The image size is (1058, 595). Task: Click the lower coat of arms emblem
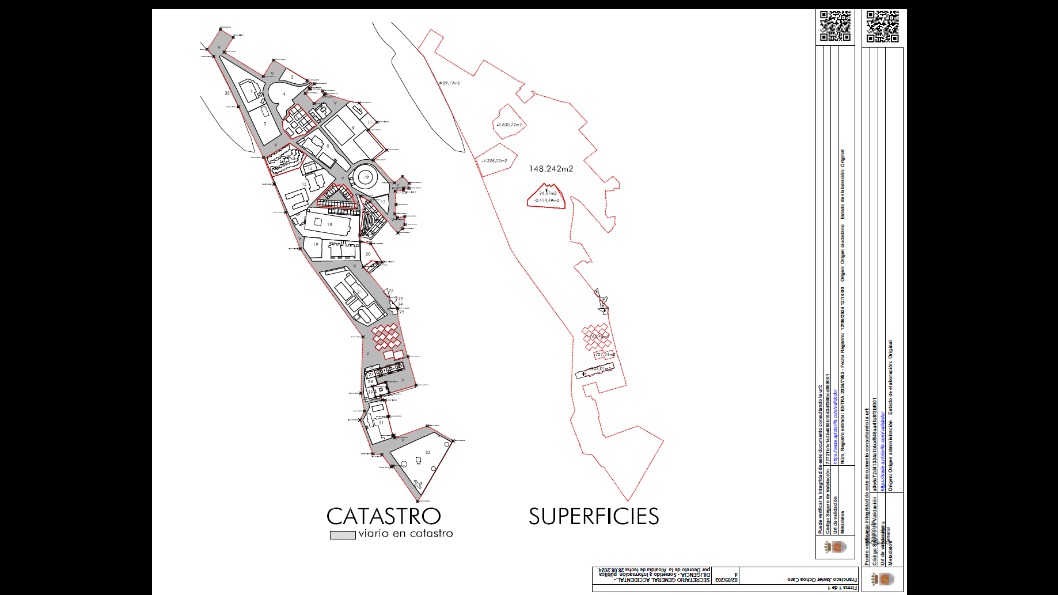pyautogui.click(x=883, y=577)
